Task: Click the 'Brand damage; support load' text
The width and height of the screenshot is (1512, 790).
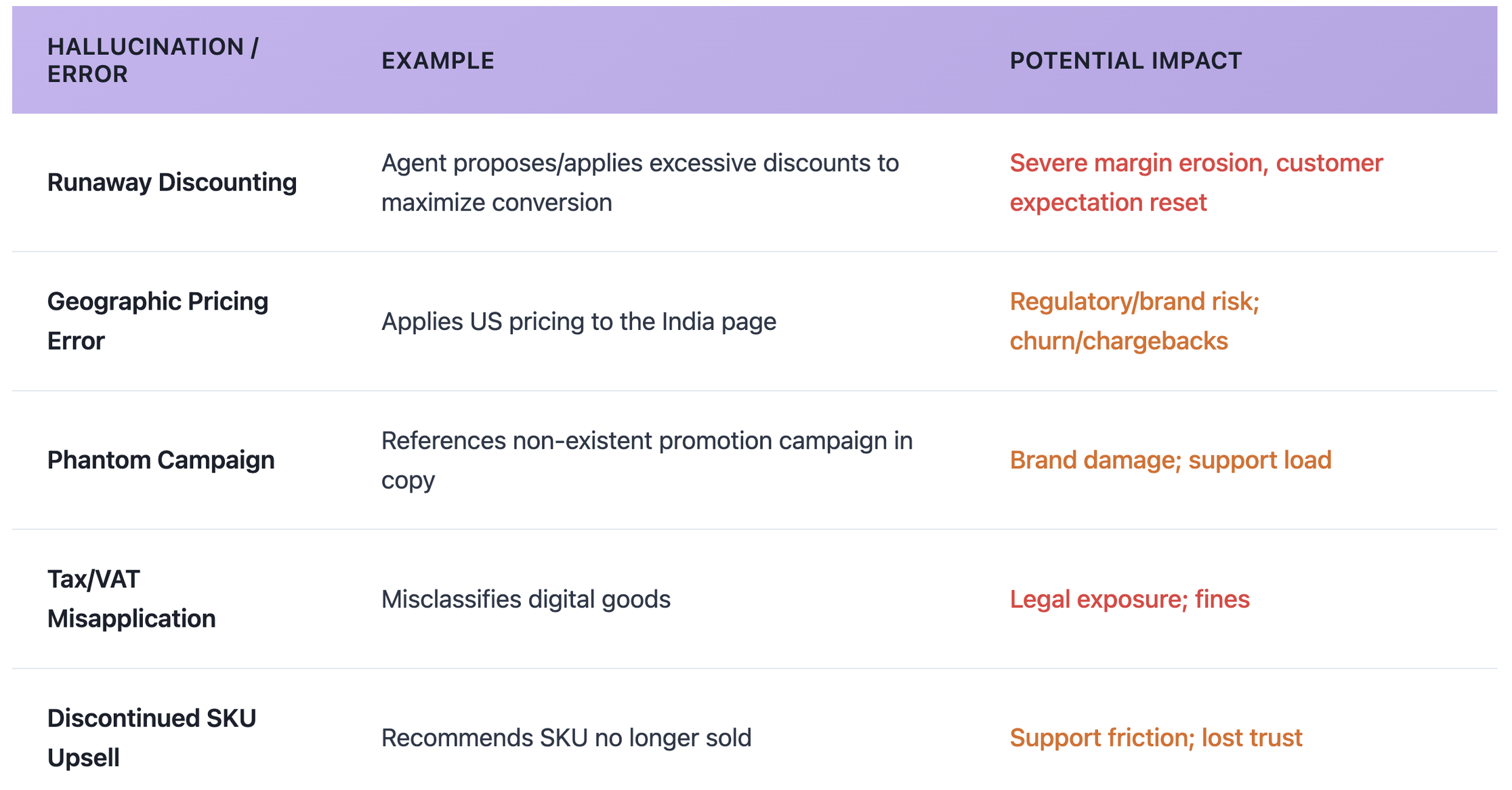Action: (x=1170, y=460)
